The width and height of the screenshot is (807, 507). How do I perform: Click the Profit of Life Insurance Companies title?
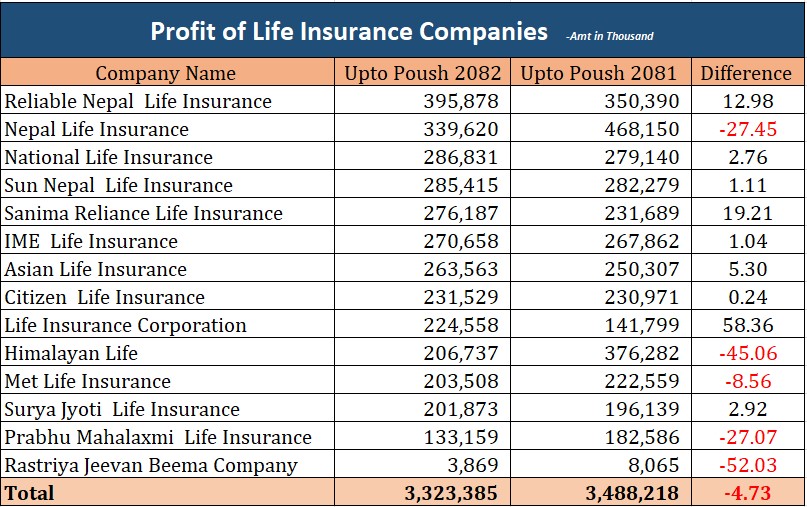tap(349, 31)
